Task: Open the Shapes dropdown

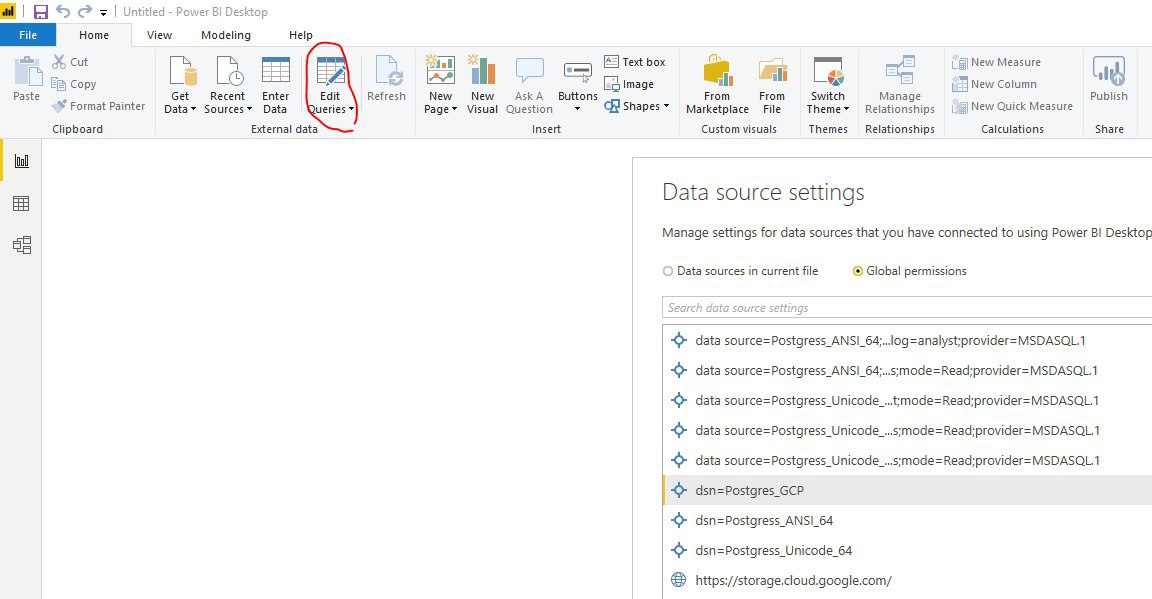Action: click(x=637, y=106)
